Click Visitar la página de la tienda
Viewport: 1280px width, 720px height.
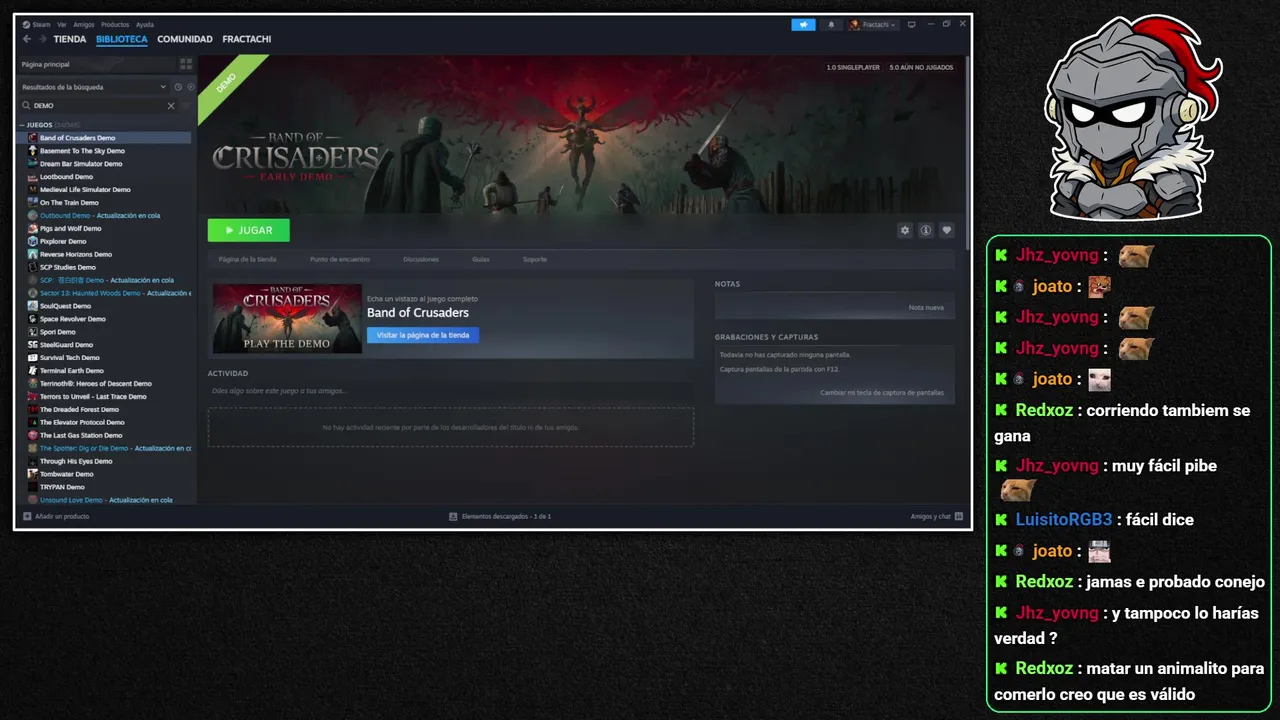click(423, 335)
